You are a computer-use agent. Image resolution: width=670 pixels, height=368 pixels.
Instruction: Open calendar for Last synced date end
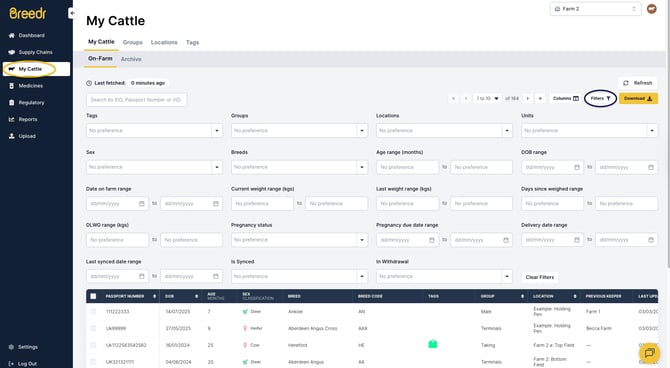[216, 276]
